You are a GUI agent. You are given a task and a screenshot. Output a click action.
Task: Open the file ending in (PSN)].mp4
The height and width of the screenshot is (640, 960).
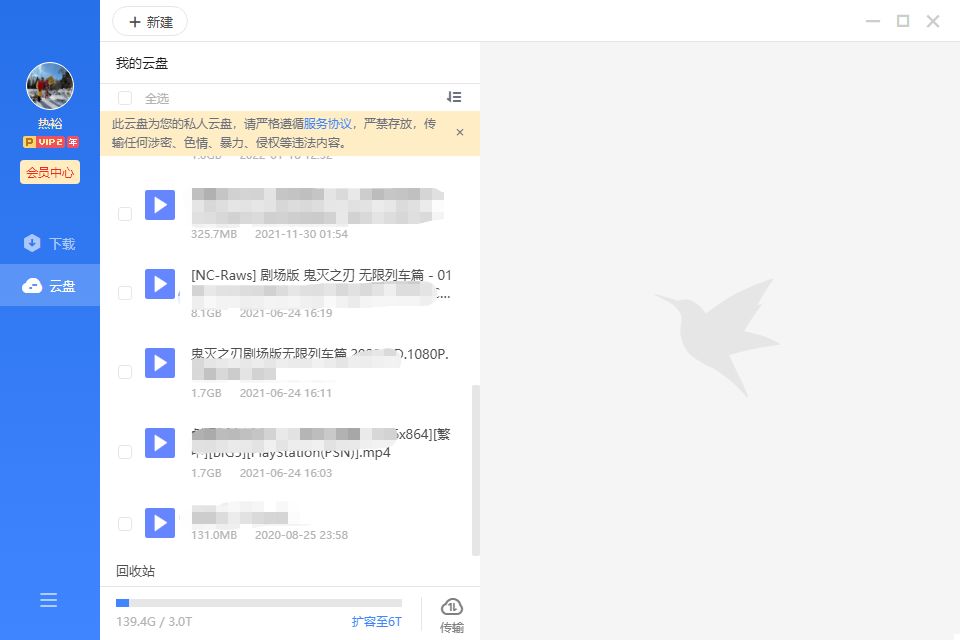321,443
